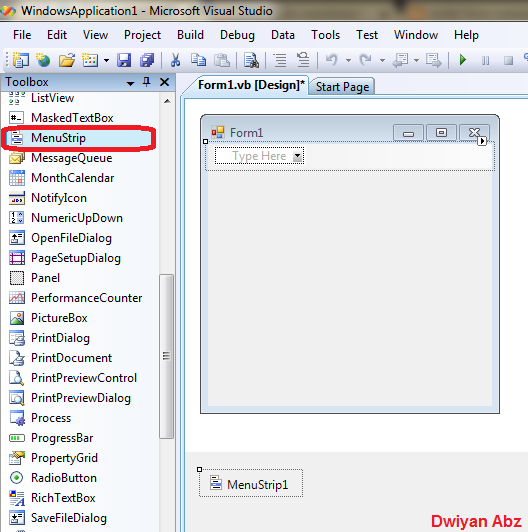Click the Break All pause icon
This screenshot has height=532, width=528.
(486, 61)
